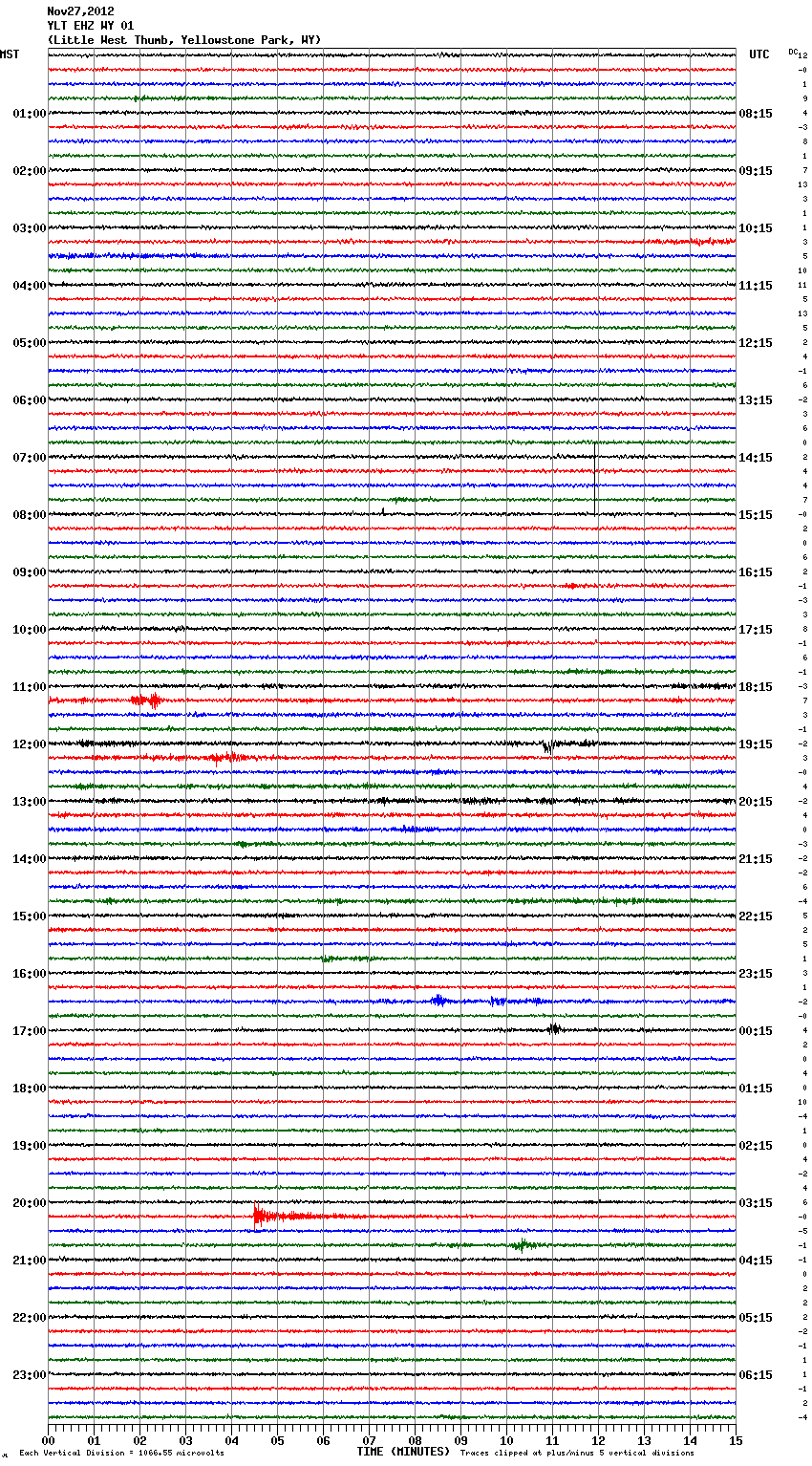Screen dimensions: 812x1466
Task: Click the "01:15" UTC time label
Action: (756, 1089)
